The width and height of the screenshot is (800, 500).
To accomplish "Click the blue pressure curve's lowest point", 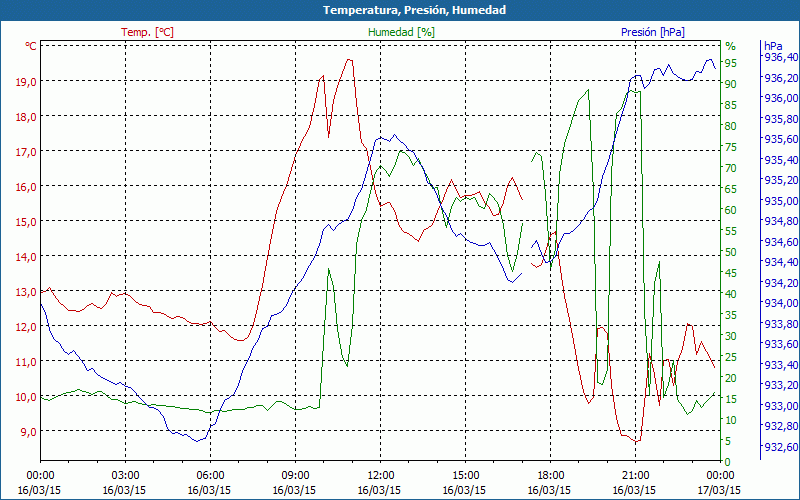I will (x=197, y=441).
